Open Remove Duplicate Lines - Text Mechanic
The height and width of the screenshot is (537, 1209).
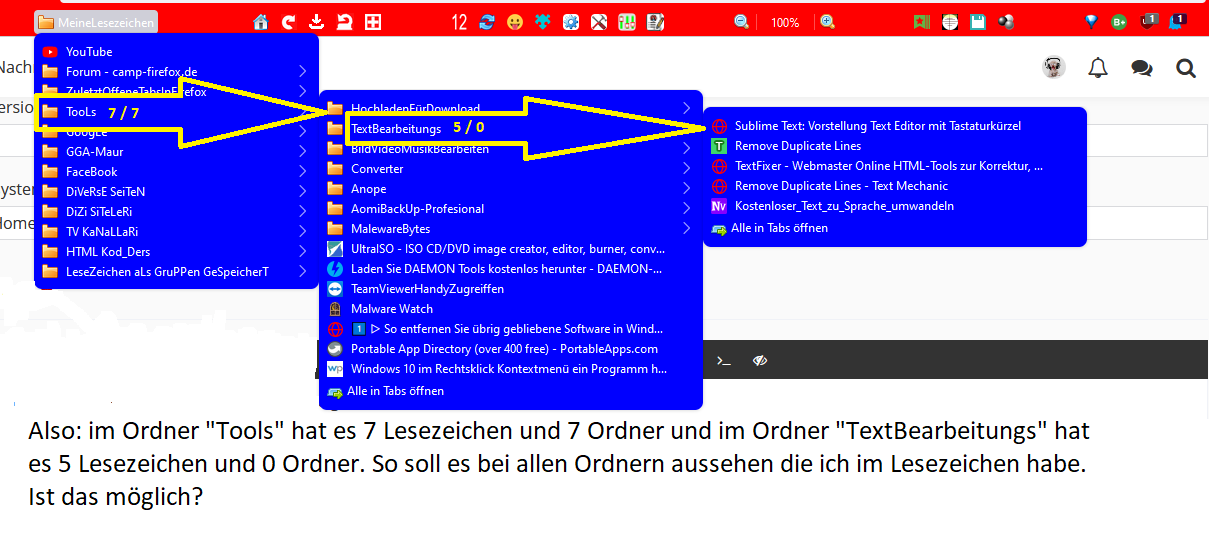(894, 186)
